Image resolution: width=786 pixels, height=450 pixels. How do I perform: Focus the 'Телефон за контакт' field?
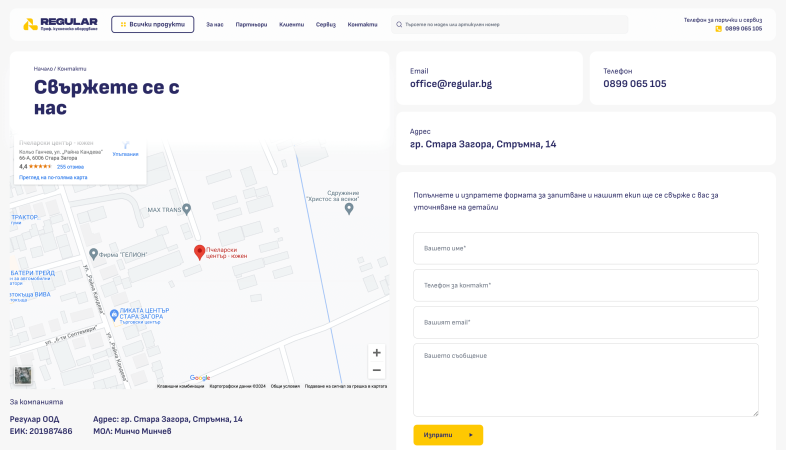click(x=585, y=285)
